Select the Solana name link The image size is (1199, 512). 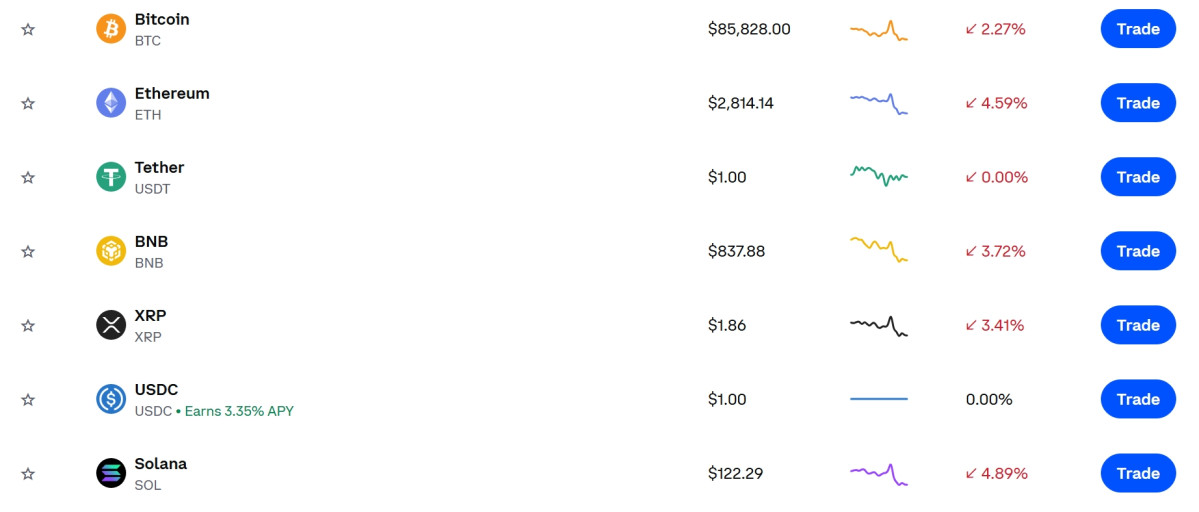pyautogui.click(x=160, y=463)
